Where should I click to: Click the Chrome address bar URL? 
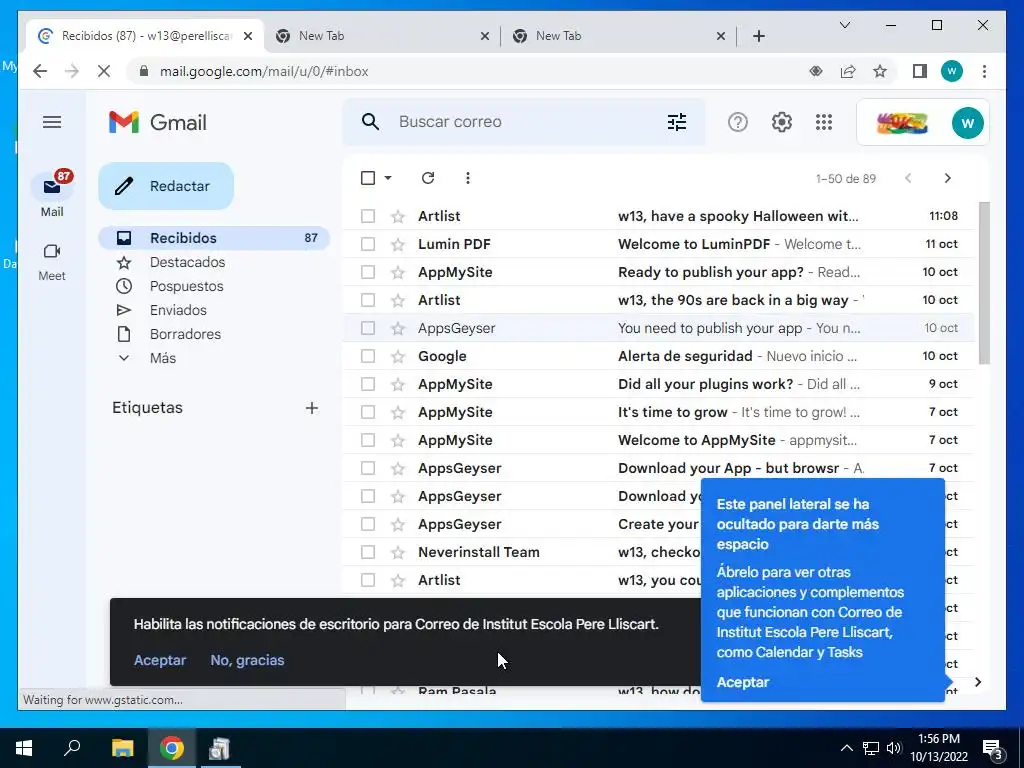pyautogui.click(x=264, y=71)
